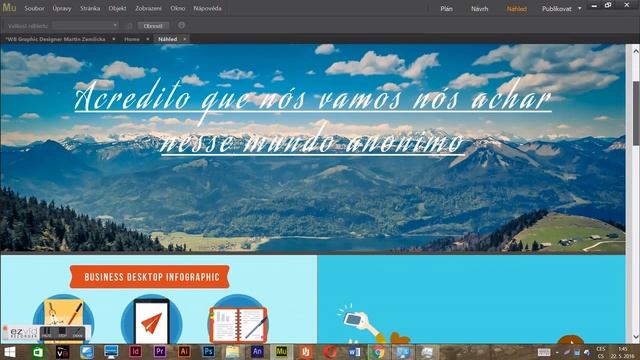Select the Náhled mode in the top bar

click(x=517, y=9)
